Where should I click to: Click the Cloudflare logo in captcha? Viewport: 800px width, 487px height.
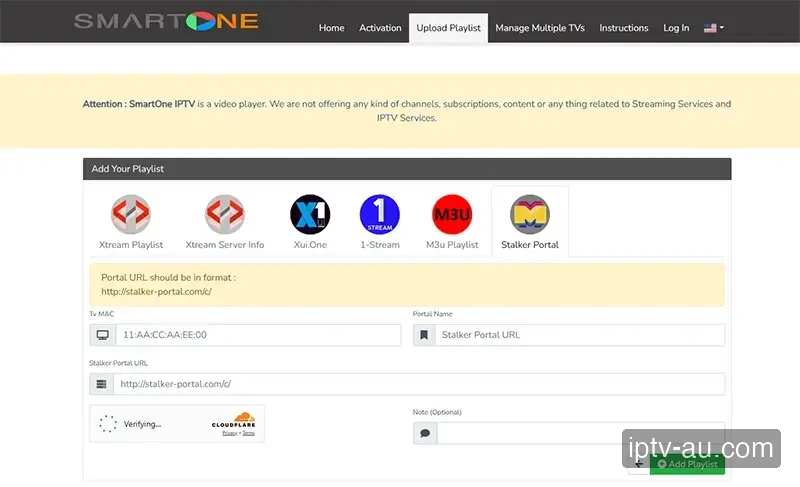(x=234, y=420)
